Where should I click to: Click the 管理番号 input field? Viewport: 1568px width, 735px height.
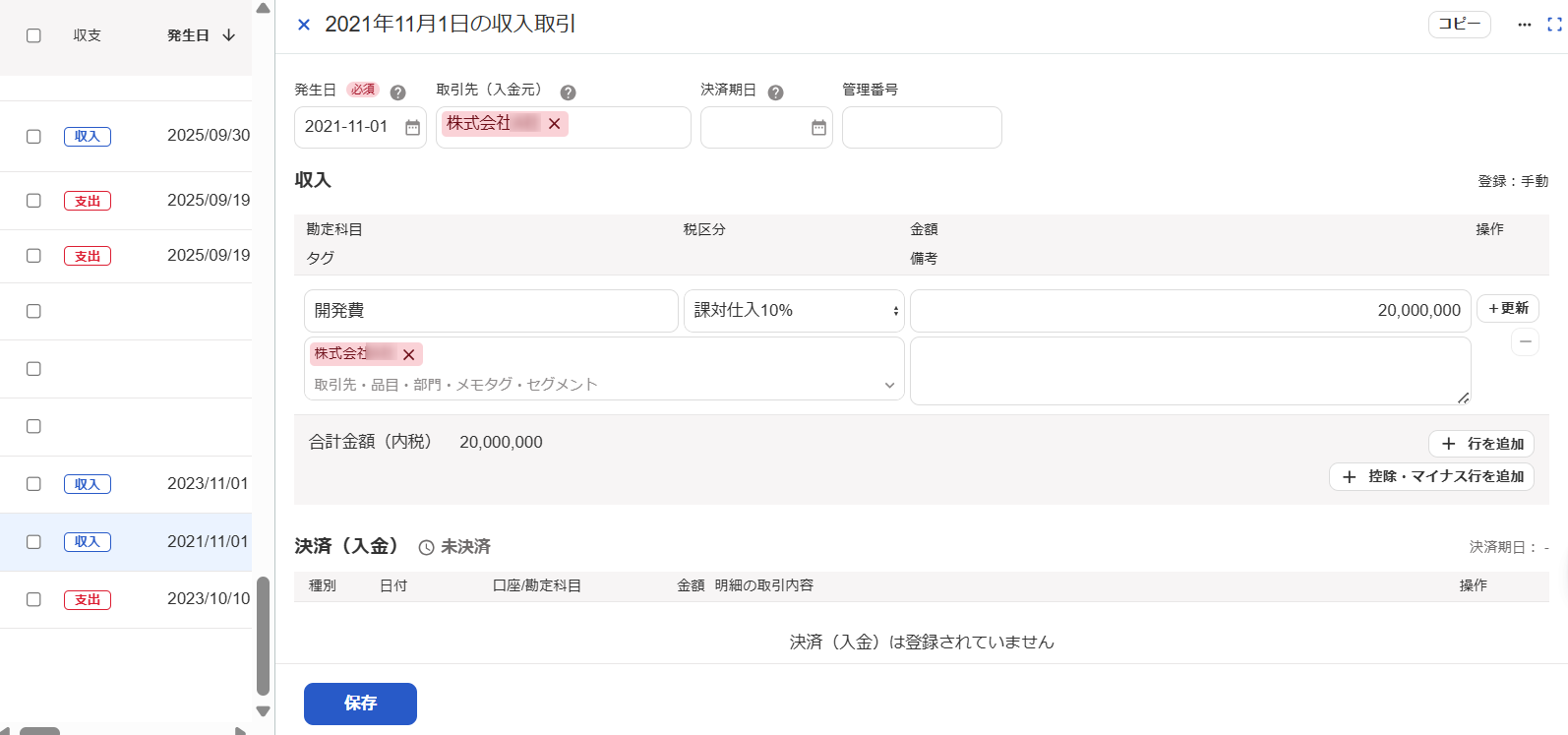(x=922, y=128)
